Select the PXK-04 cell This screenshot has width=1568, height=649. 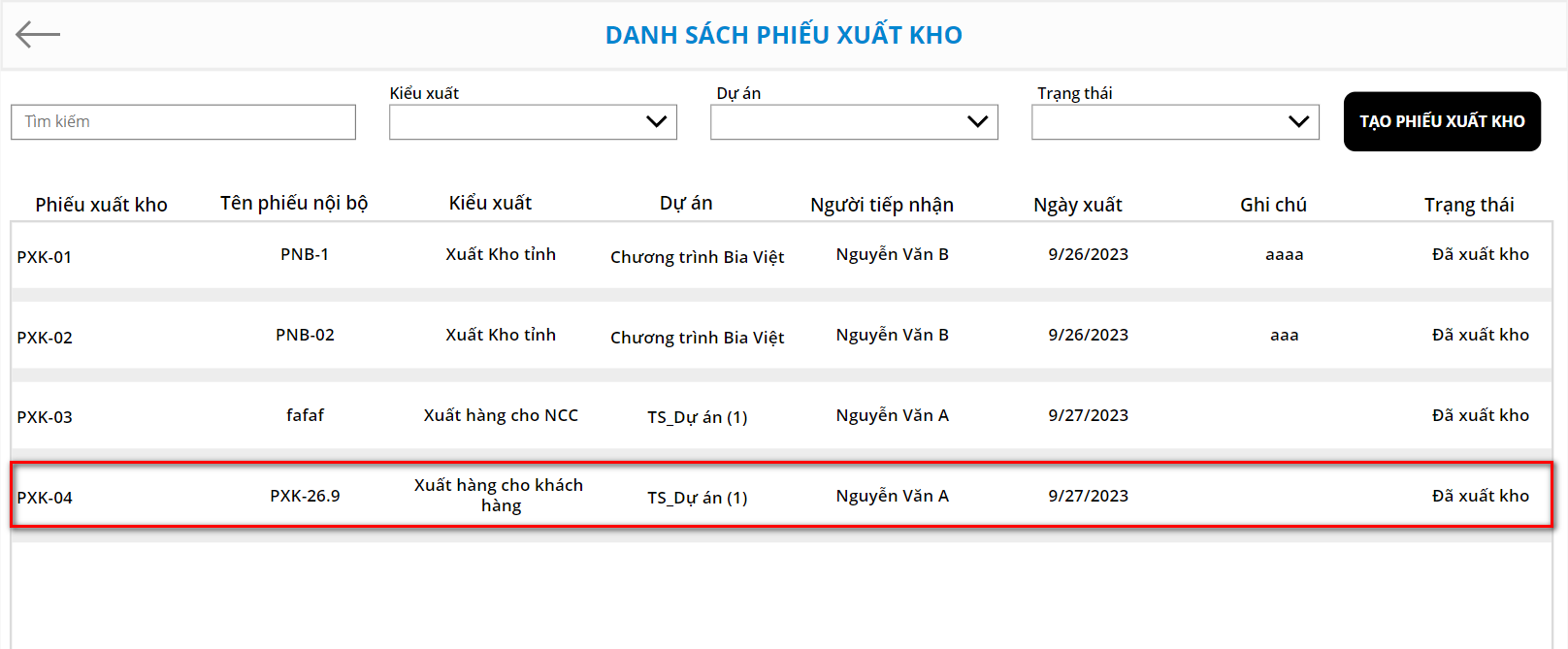pos(45,498)
